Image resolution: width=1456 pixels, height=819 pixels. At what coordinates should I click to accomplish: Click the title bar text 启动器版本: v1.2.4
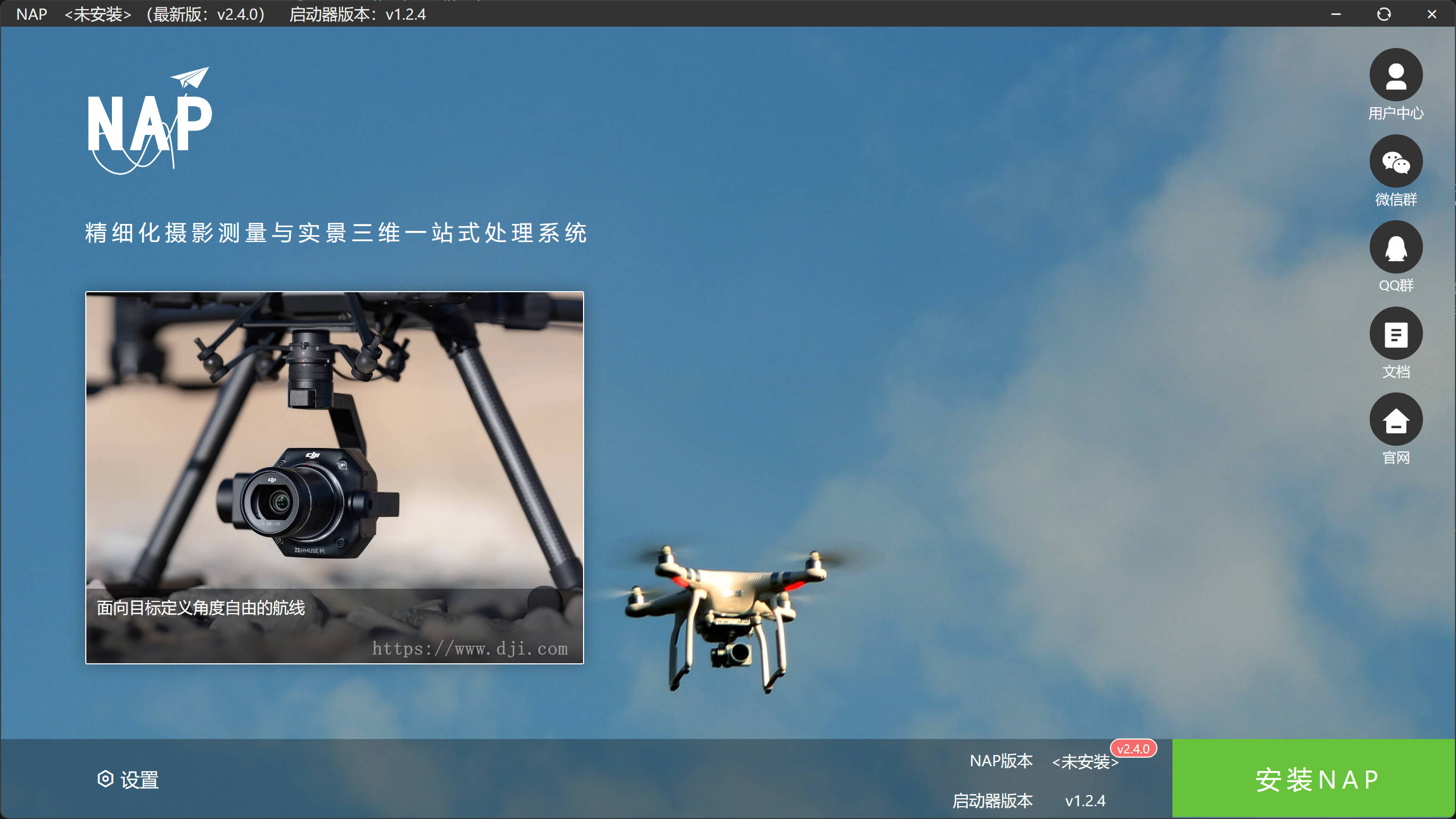point(357,14)
